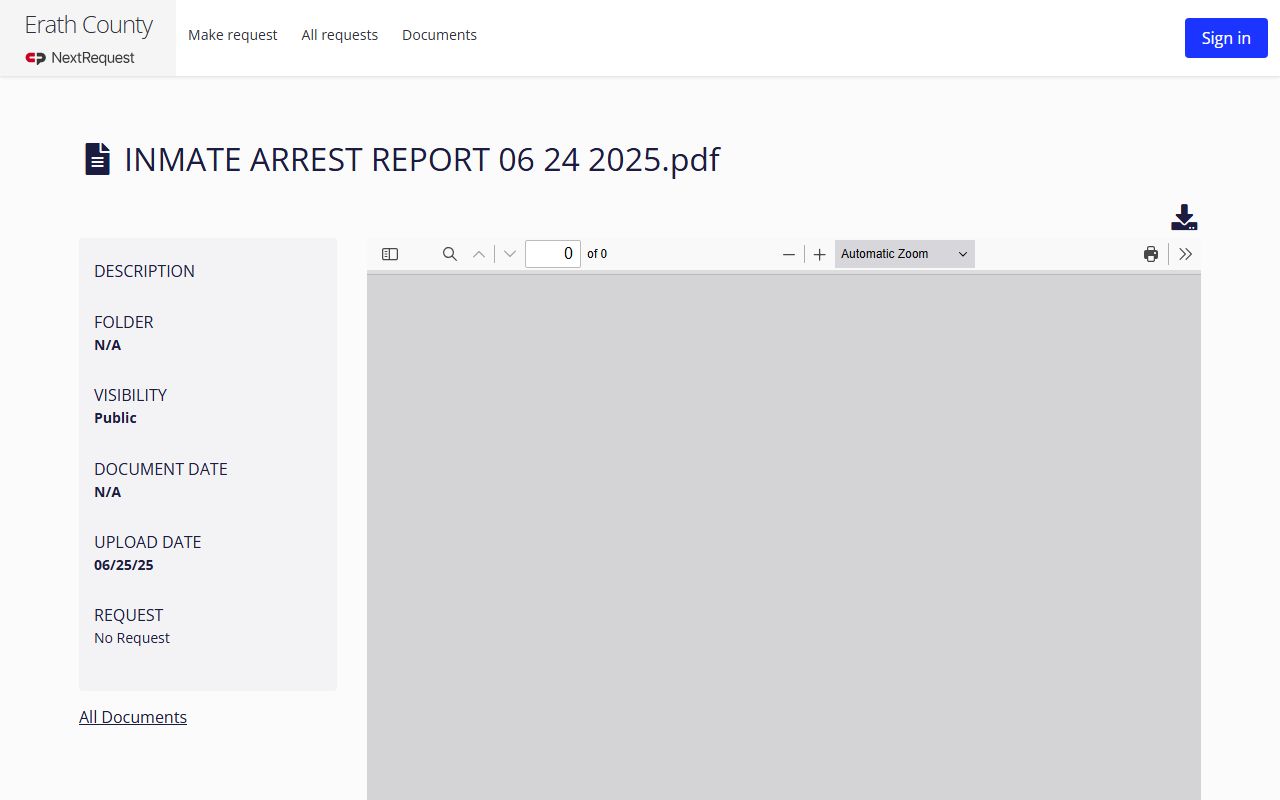This screenshot has height=800, width=1280.
Task: Open the Automatic Zoom dropdown
Action: [x=905, y=254]
